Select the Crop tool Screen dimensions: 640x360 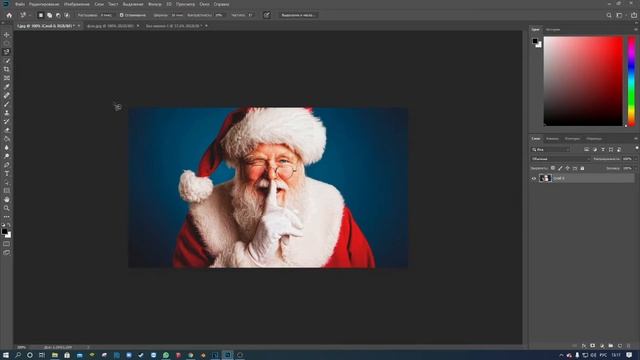[7, 69]
